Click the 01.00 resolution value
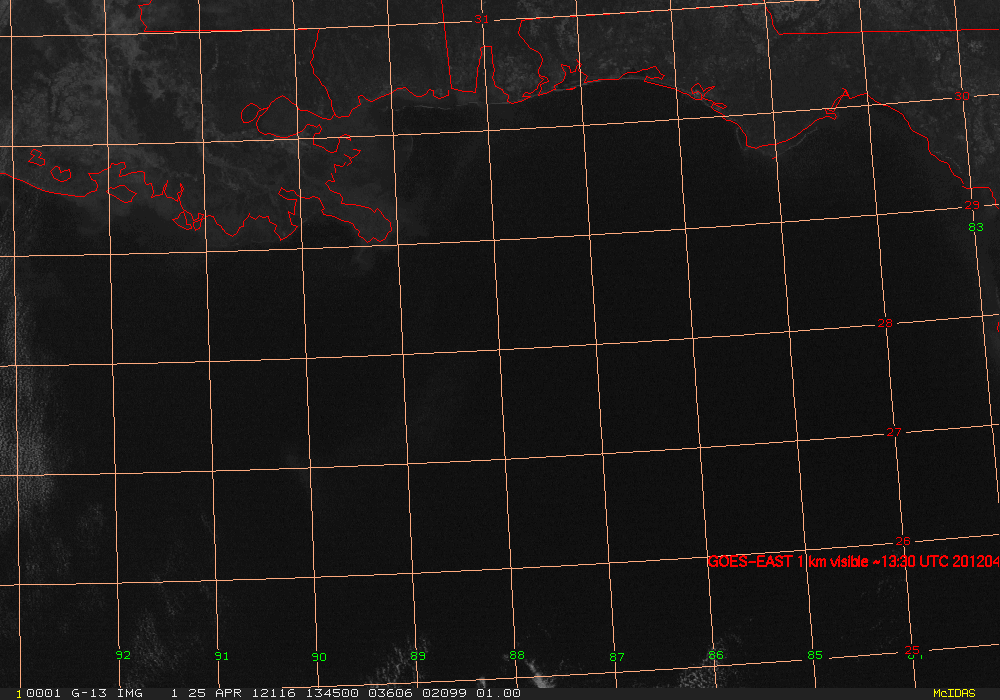The image size is (1000, 700). [498, 693]
